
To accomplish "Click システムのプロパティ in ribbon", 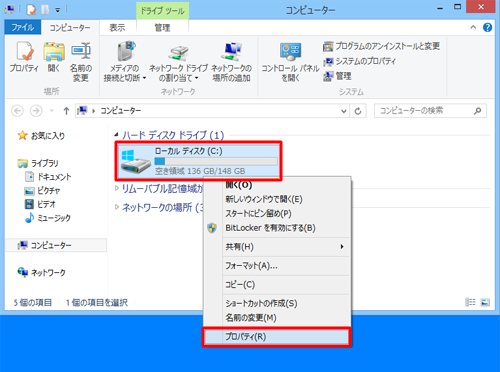I will tap(359, 61).
